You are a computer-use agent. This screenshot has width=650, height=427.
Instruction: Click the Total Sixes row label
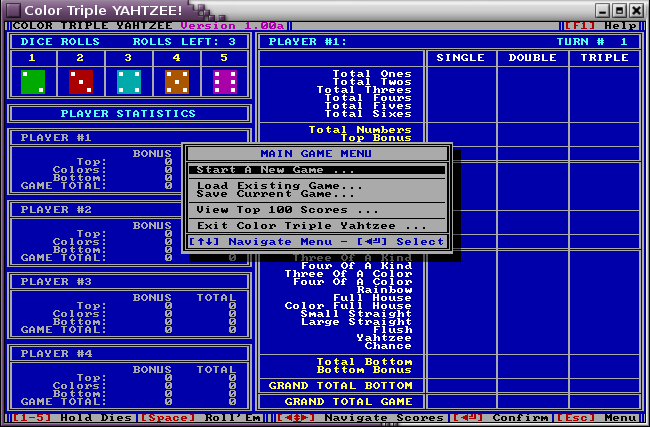tap(368, 114)
